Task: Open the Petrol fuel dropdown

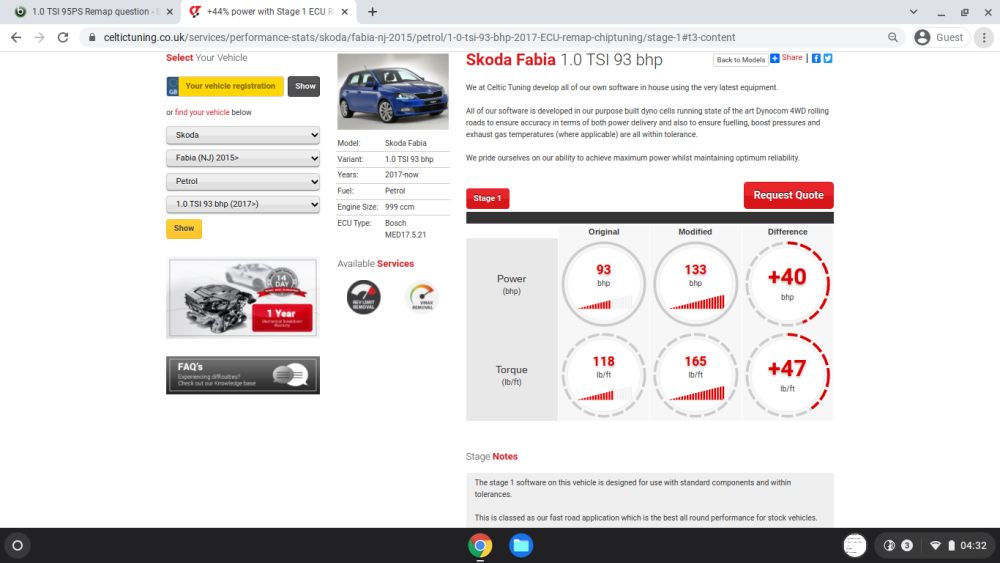Action: 243,181
